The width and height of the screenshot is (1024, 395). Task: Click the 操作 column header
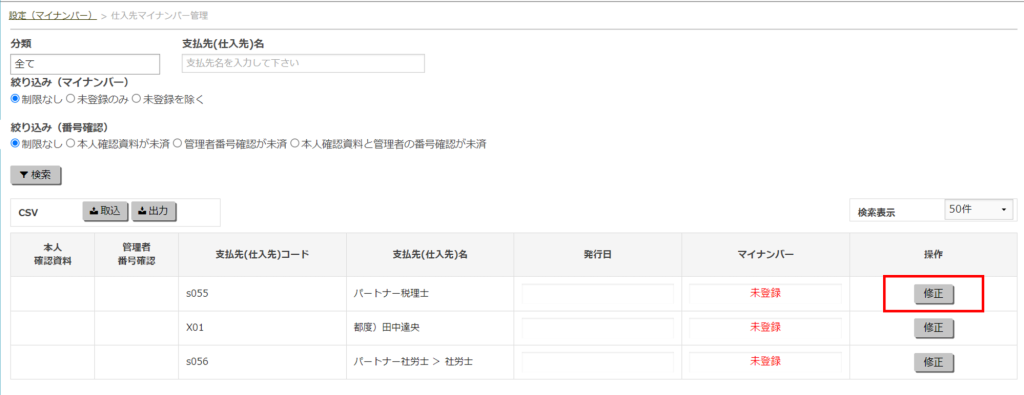coord(933,255)
